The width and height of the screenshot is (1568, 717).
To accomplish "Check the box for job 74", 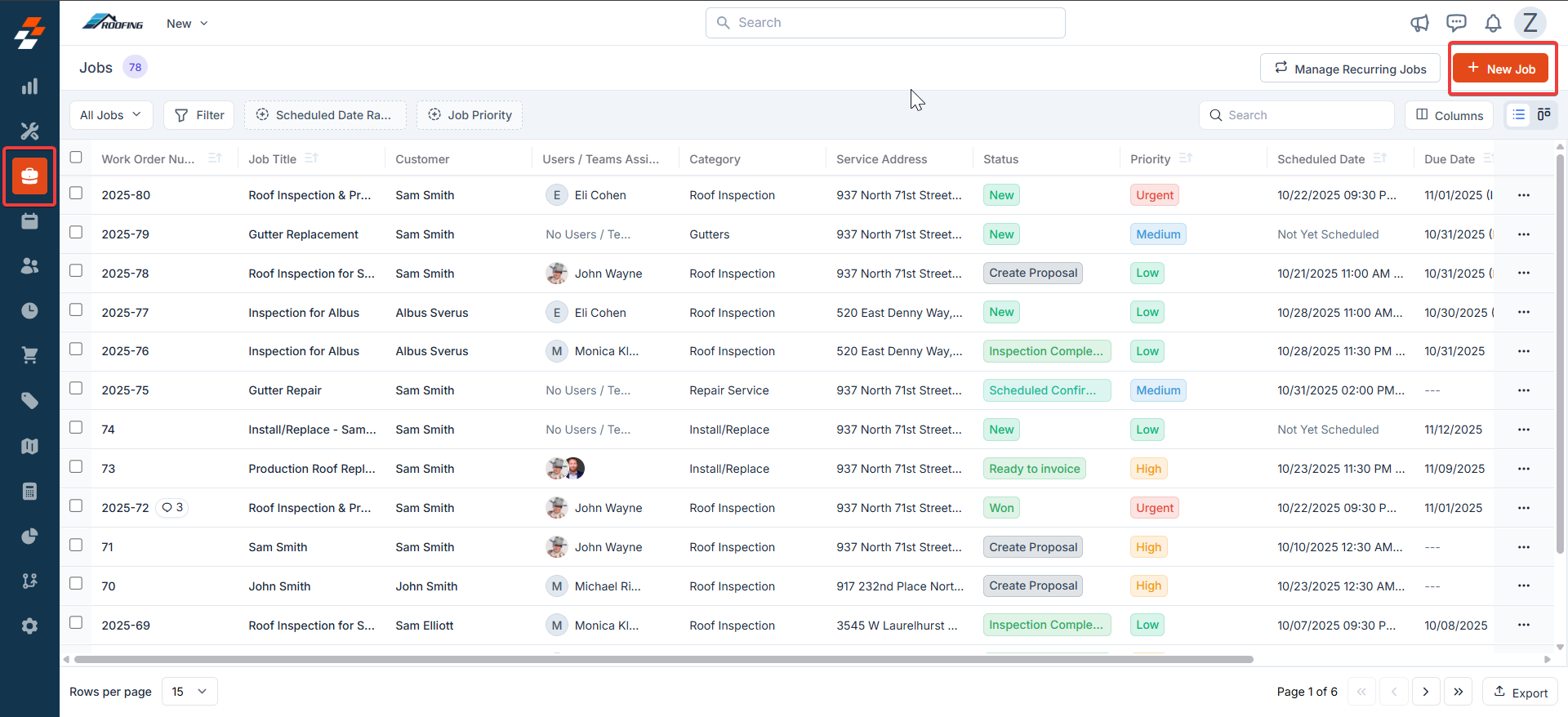I will [x=76, y=427].
